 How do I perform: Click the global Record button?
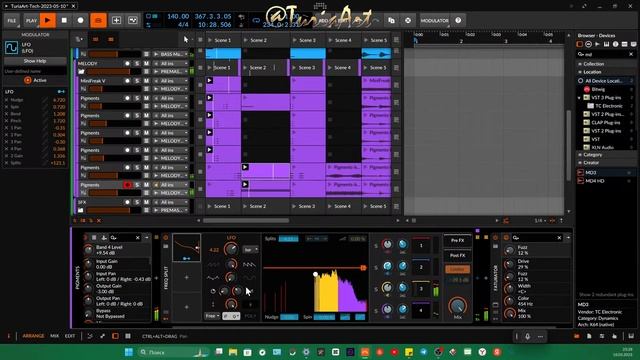[x=80, y=20]
